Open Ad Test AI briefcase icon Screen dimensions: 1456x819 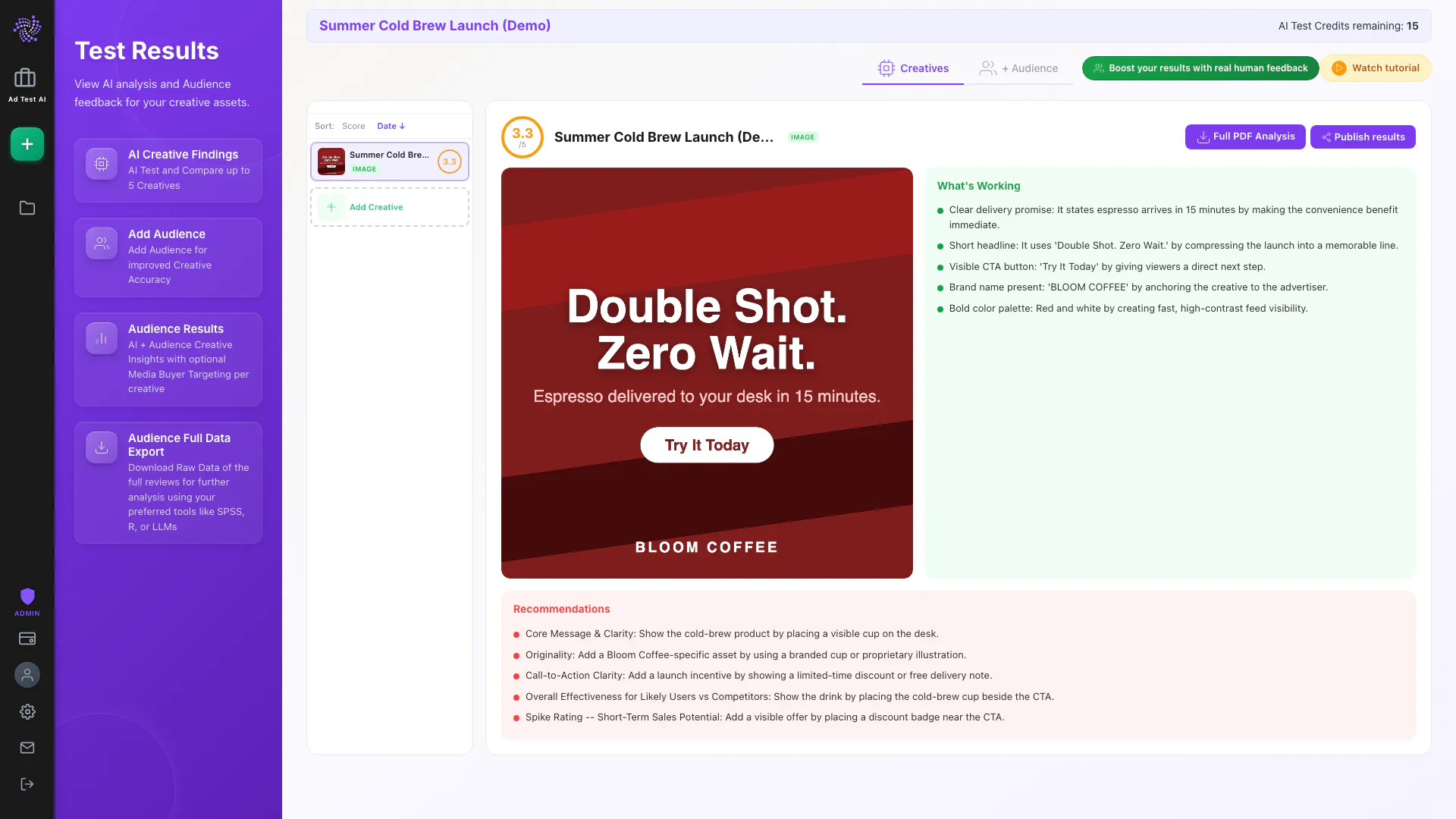pyautogui.click(x=25, y=77)
